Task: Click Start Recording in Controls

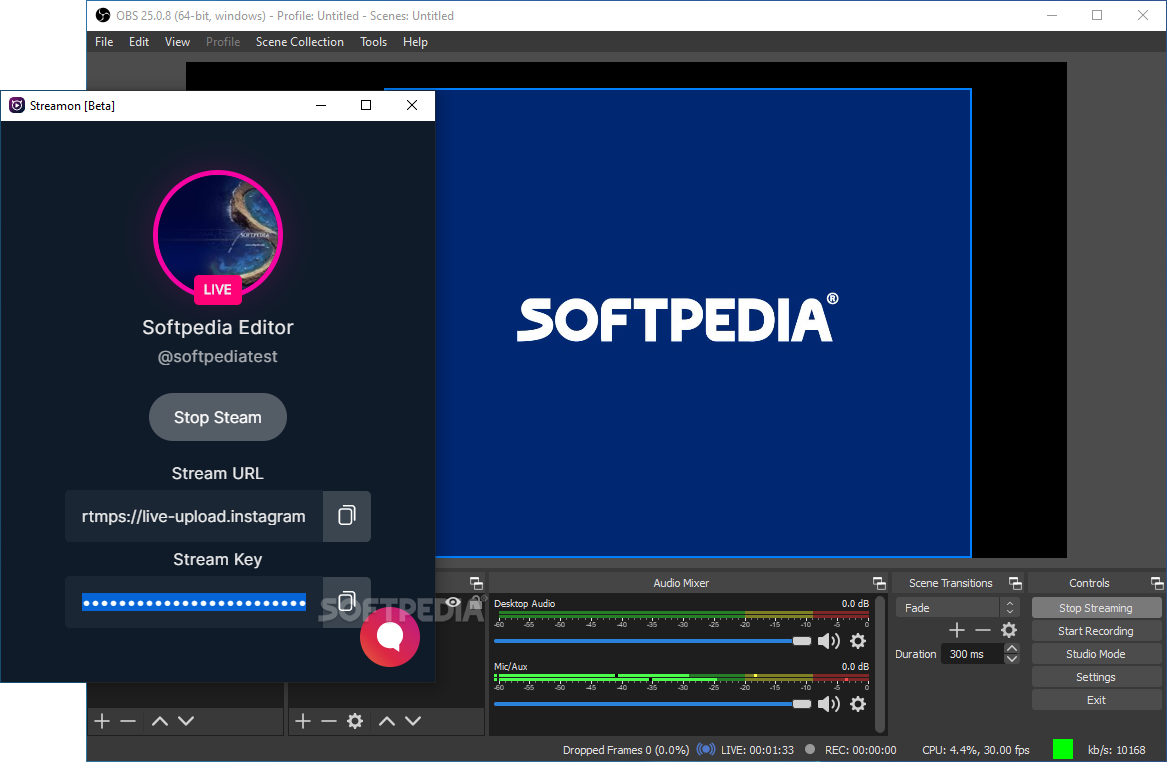Action: click(x=1096, y=631)
